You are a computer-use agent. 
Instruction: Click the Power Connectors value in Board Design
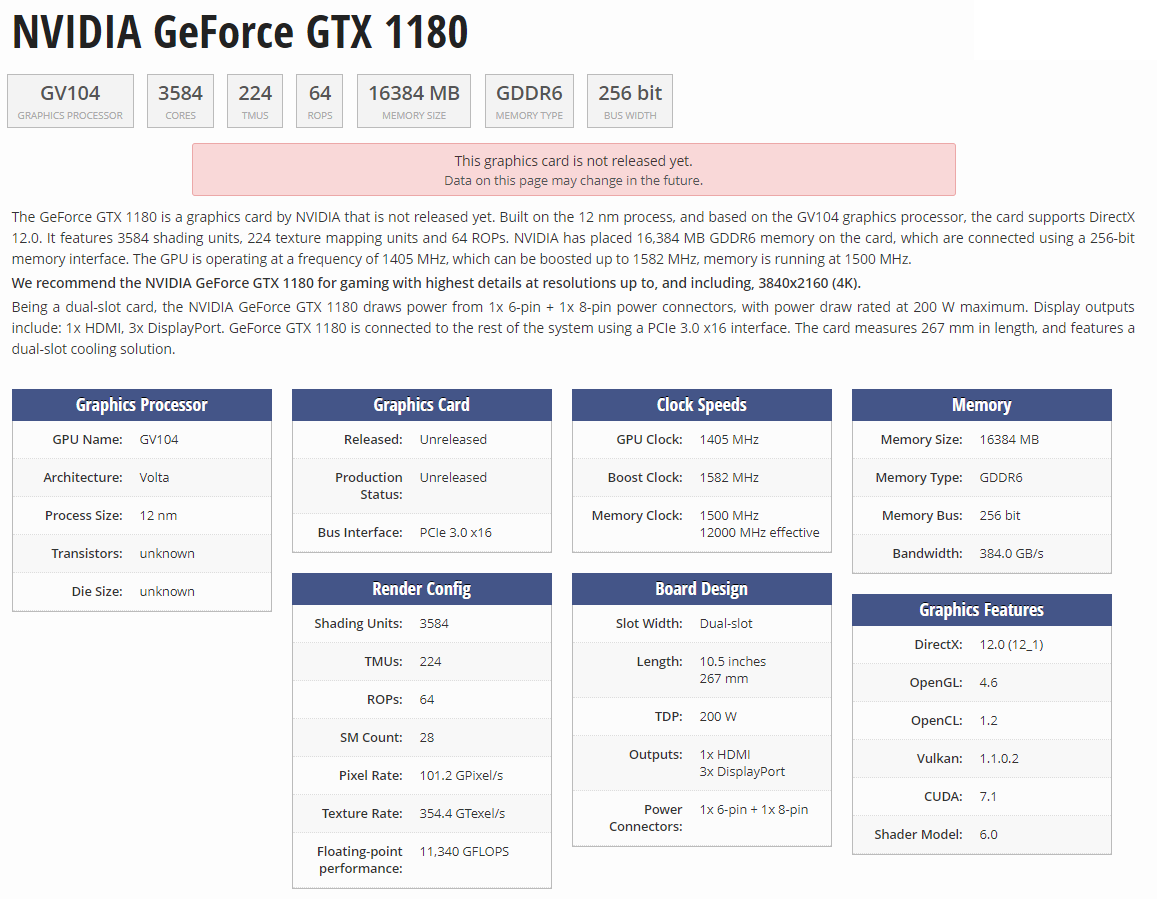[753, 810]
